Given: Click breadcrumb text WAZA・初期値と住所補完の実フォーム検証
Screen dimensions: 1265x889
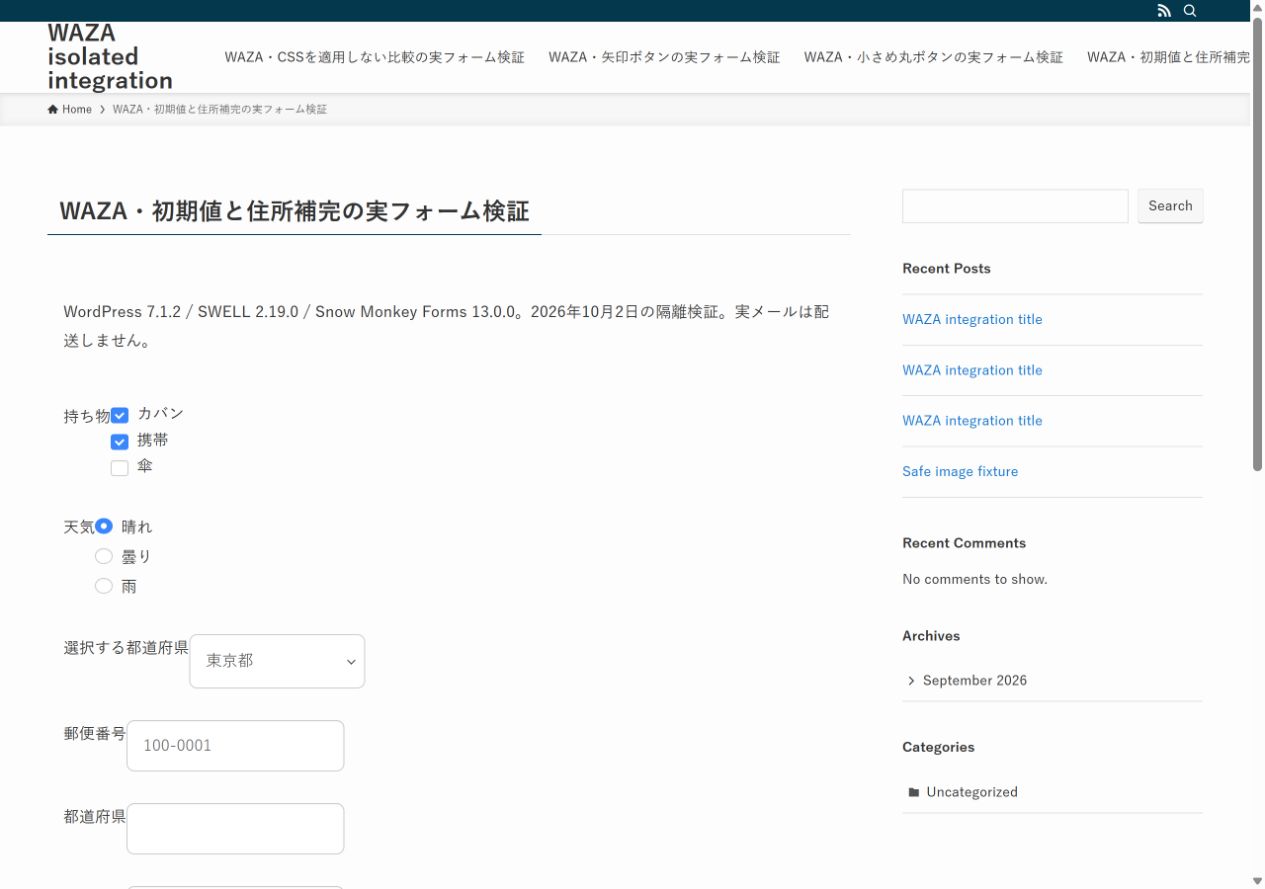Looking at the screenshot, I should pyautogui.click(x=220, y=109).
